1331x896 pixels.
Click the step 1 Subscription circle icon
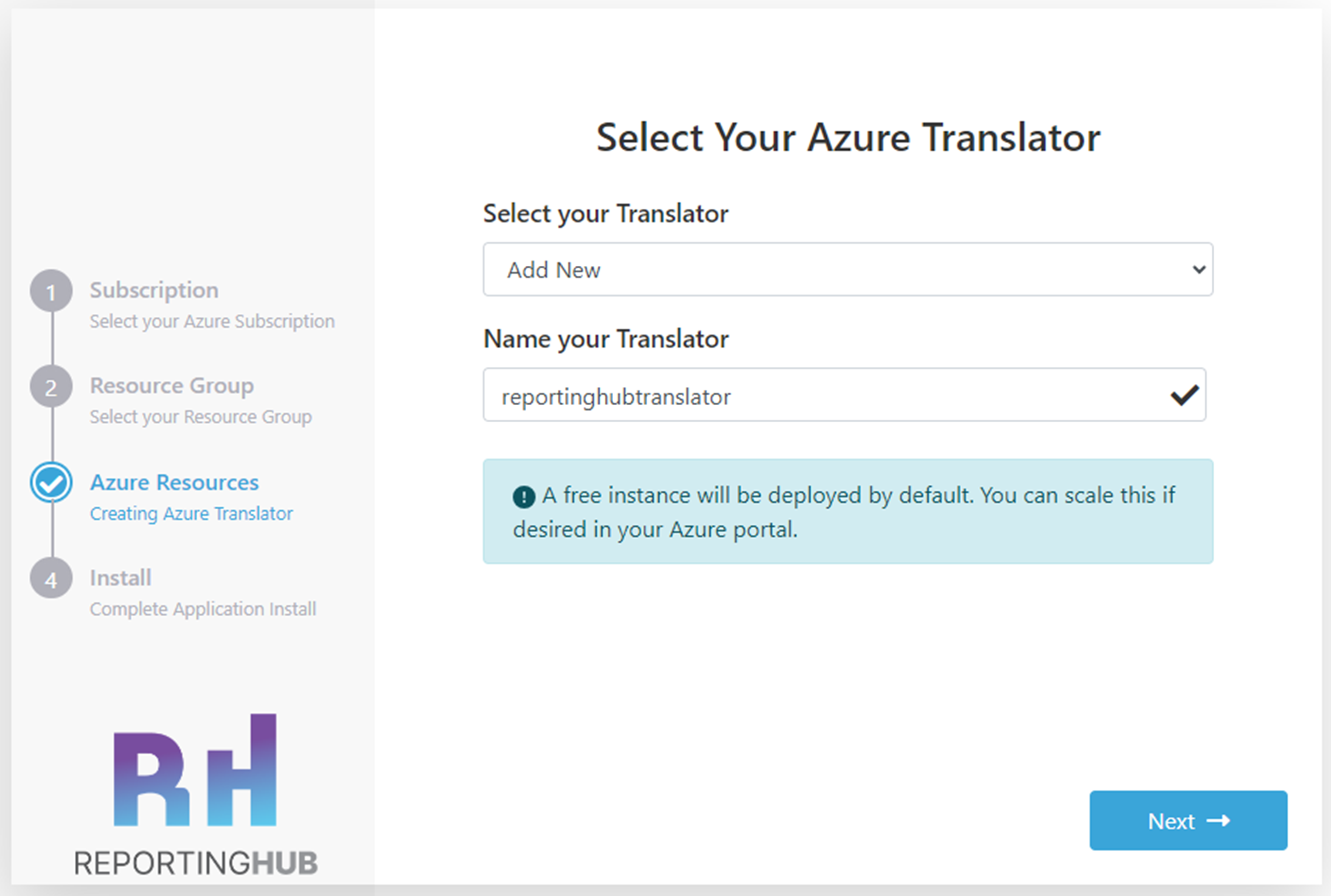51,291
